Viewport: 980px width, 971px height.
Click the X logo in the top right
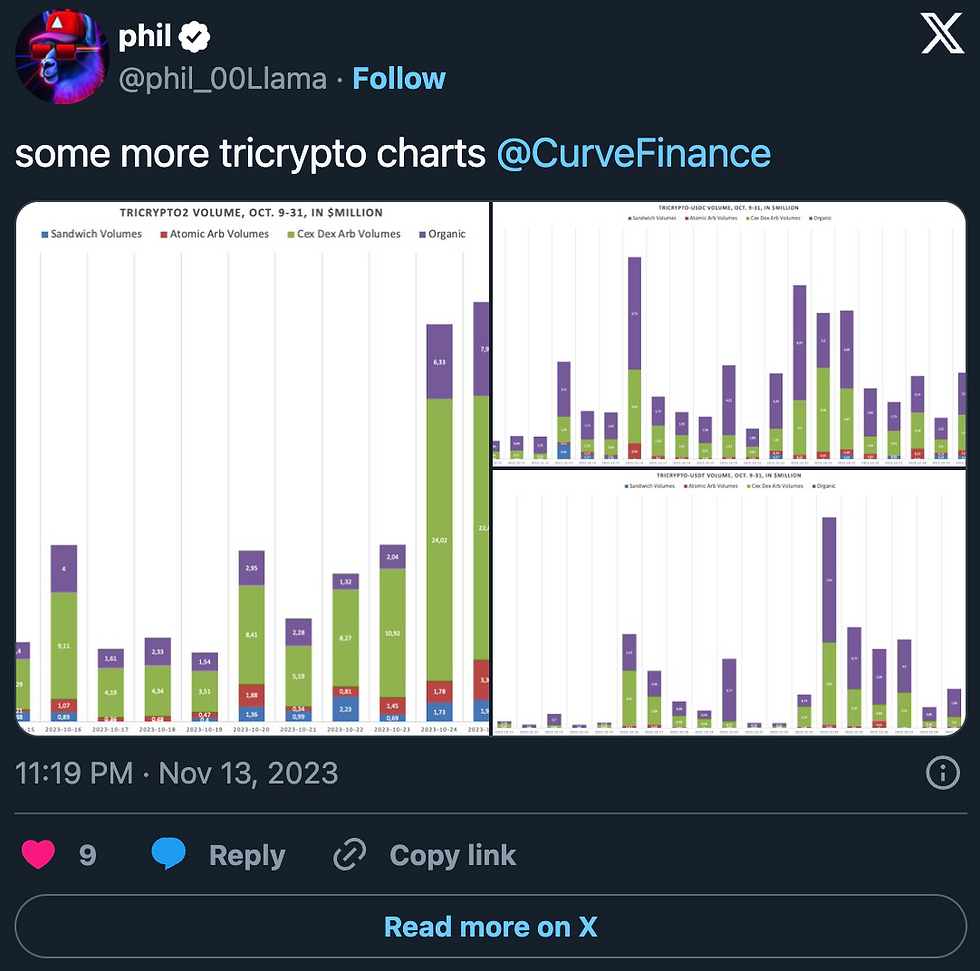(x=941, y=33)
